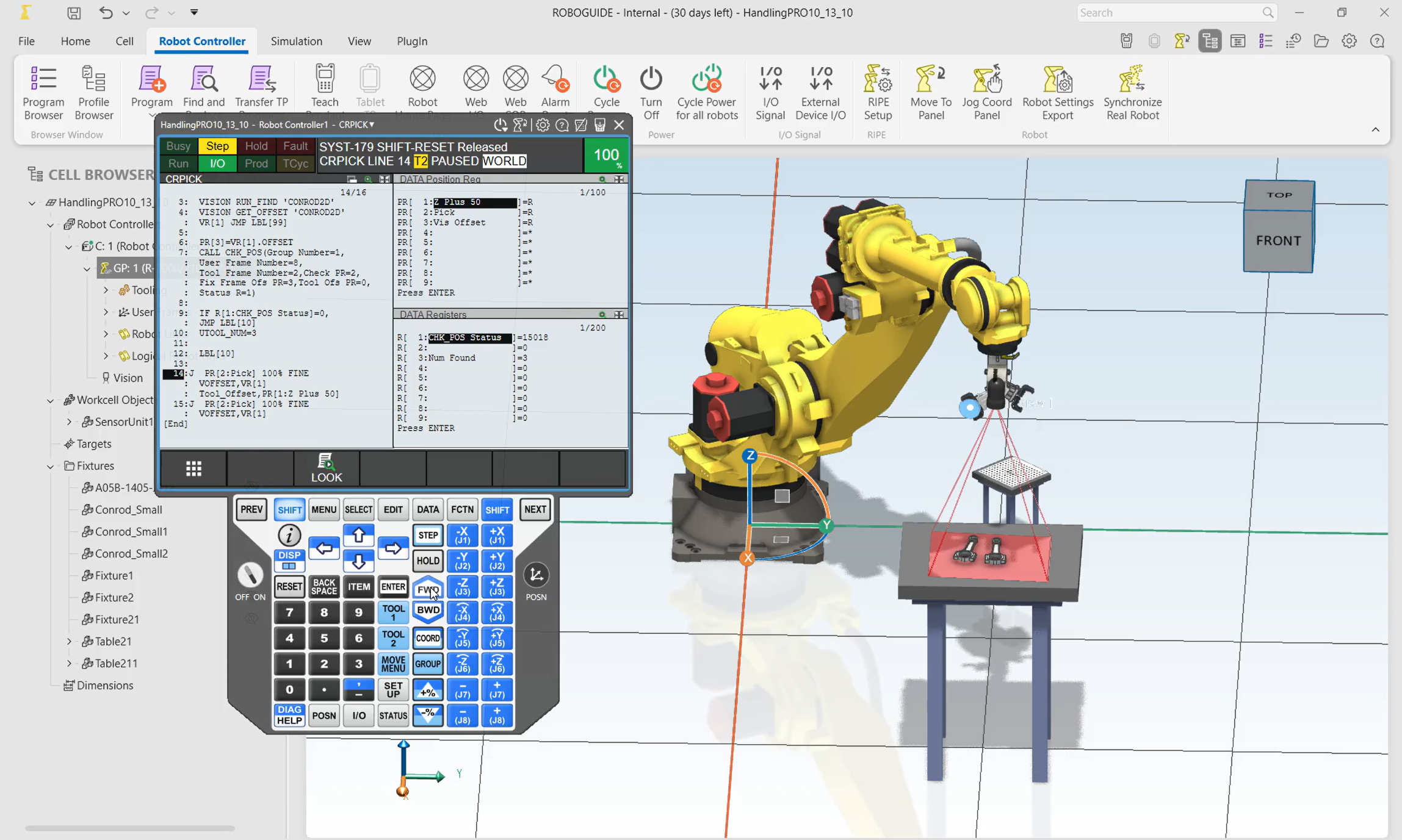Switch to the Cell tab
This screenshot has height=840, width=1402.
click(125, 41)
